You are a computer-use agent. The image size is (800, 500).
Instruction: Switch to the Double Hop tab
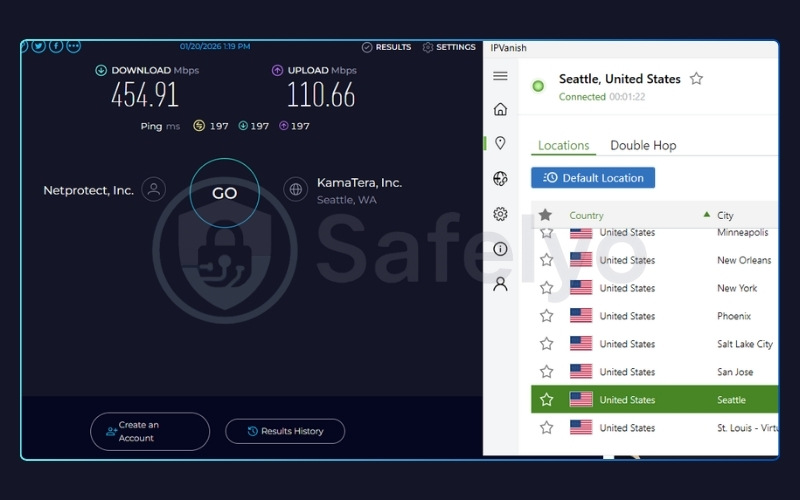[x=643, y=145]
